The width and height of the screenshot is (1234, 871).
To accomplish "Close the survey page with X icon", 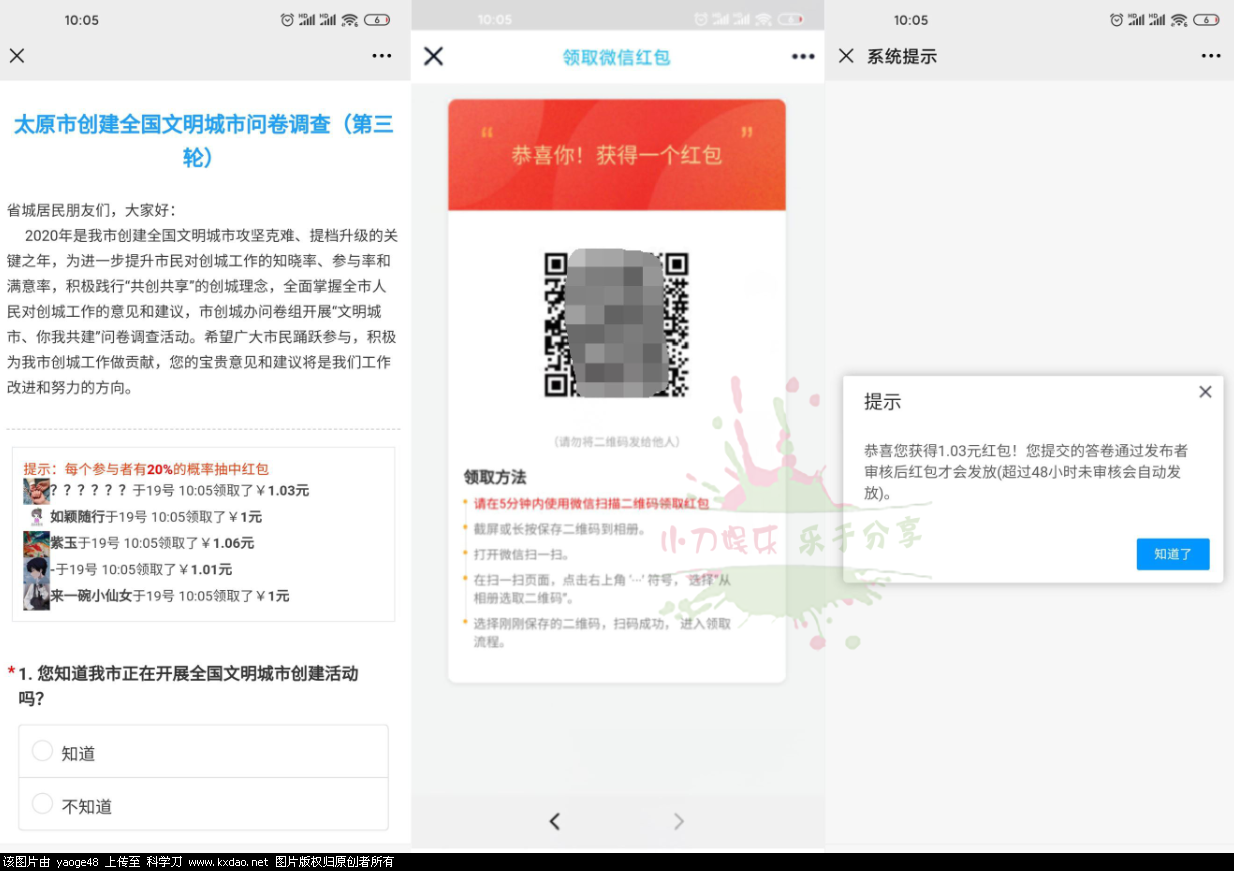I will [17, 56].
